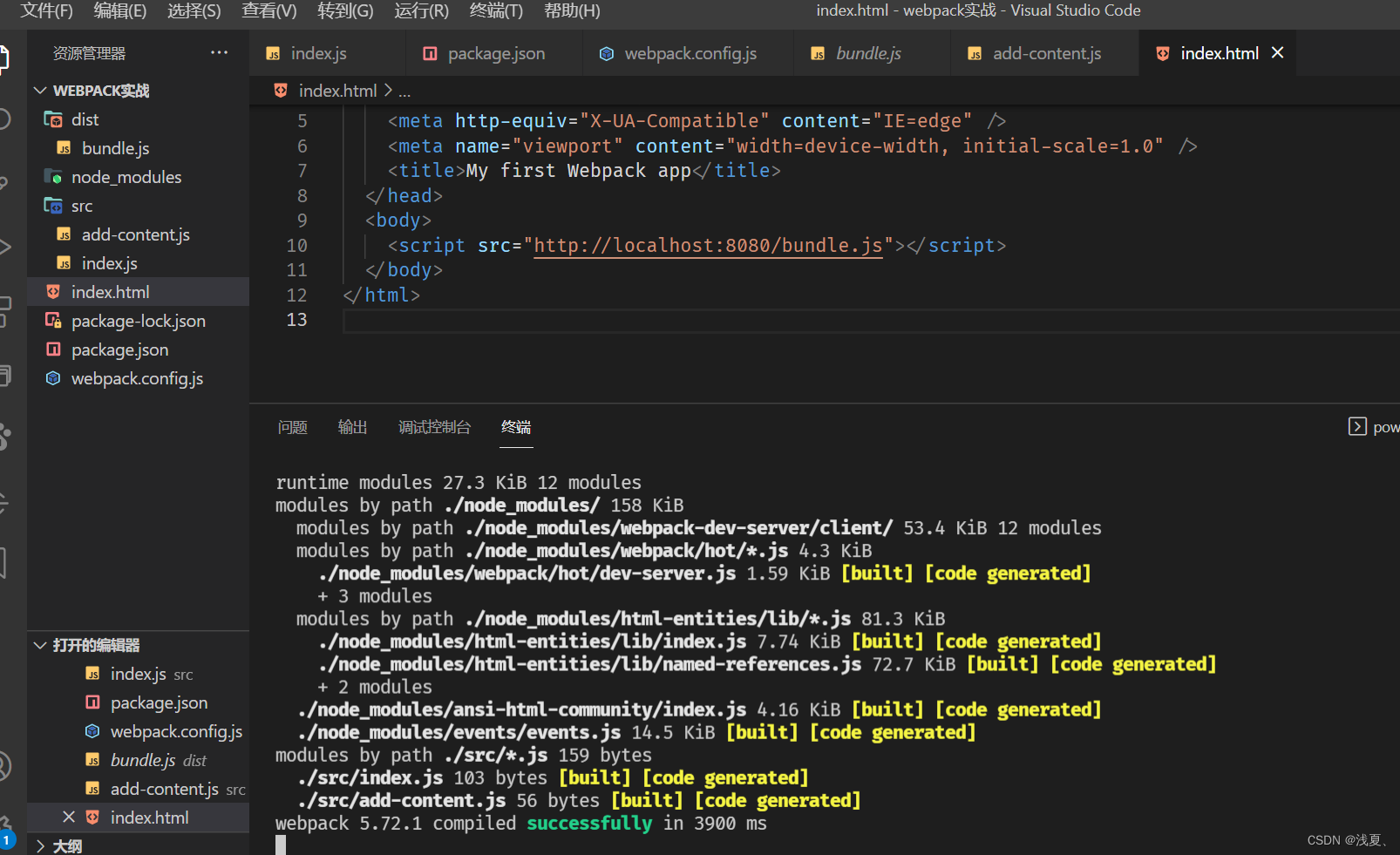The image size is (1400, 855).
Task: Click the node_modules folder icon
Action: point(53,177)
